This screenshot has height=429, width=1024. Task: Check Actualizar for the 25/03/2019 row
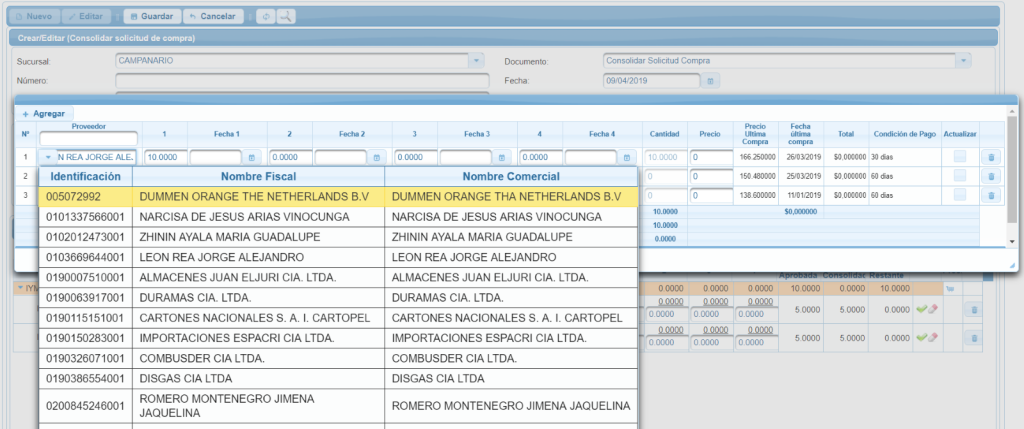959,176
